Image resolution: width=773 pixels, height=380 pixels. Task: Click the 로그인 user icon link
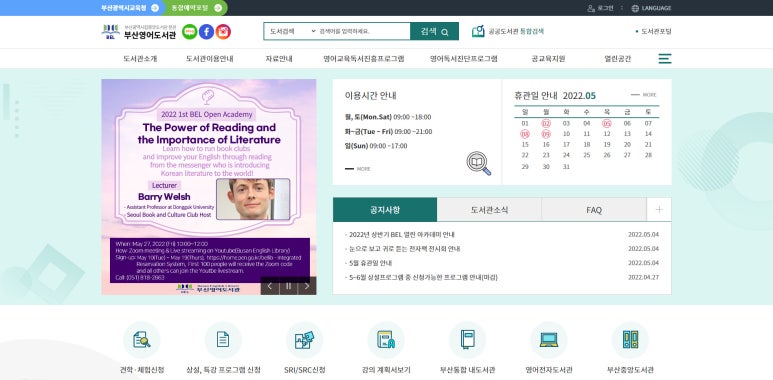click(x=600, y=8)
